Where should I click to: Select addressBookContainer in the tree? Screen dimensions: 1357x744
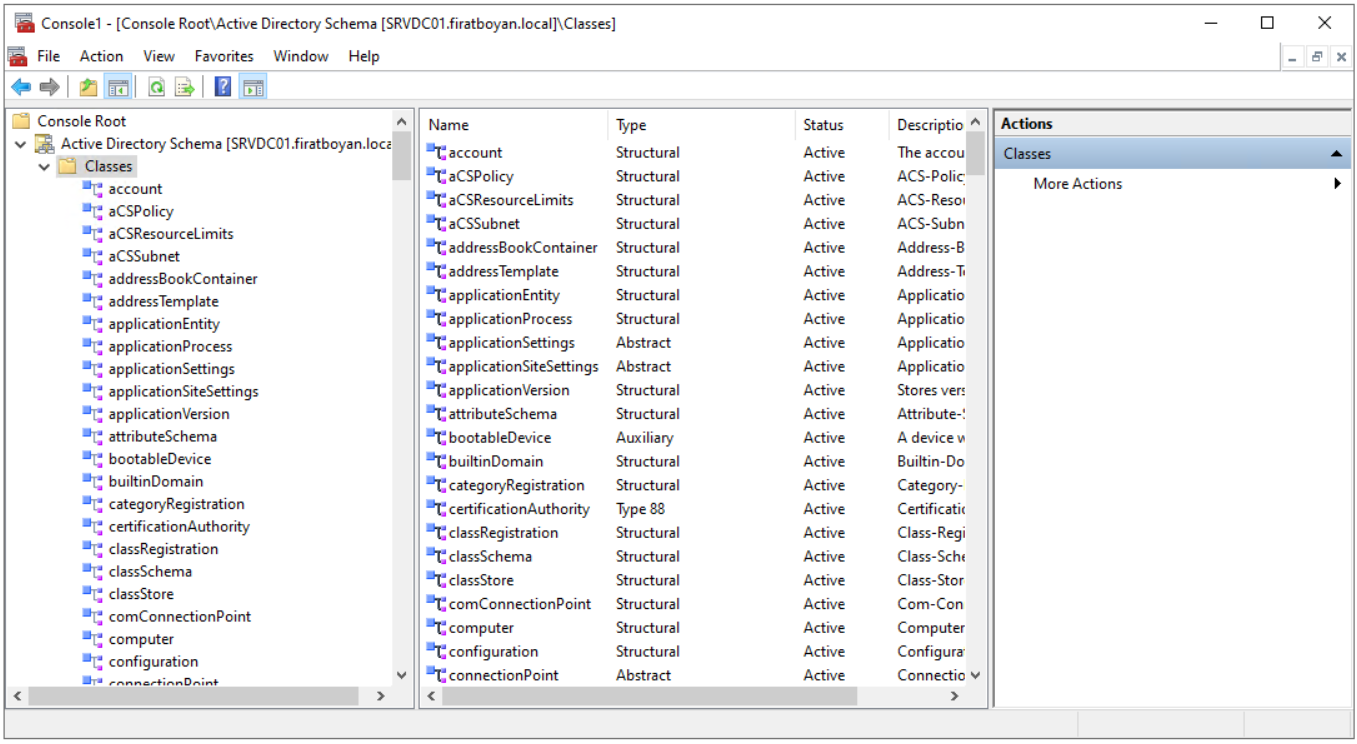pyautogui.click(x=183, y=279)
